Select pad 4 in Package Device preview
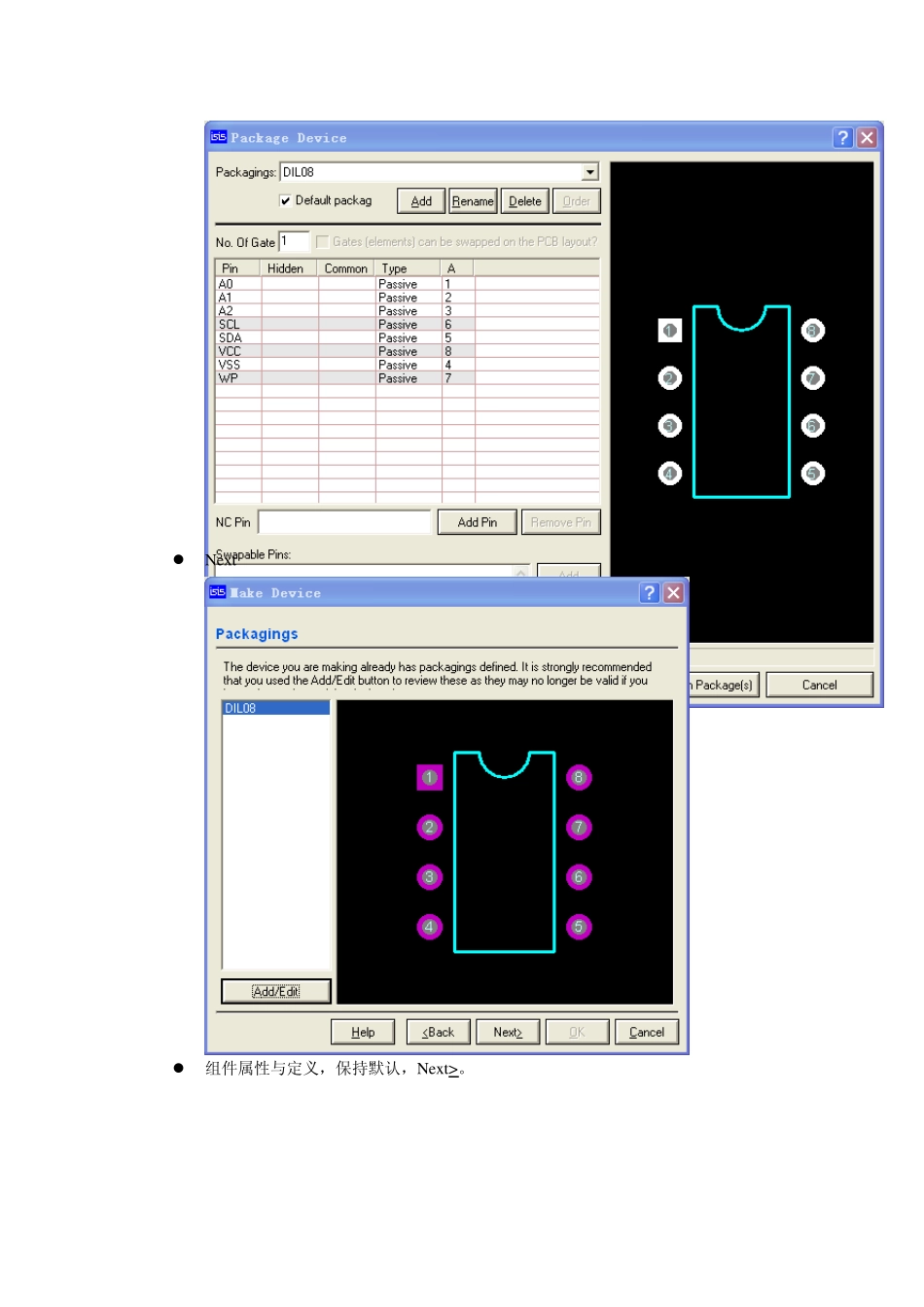 (670, 474)
